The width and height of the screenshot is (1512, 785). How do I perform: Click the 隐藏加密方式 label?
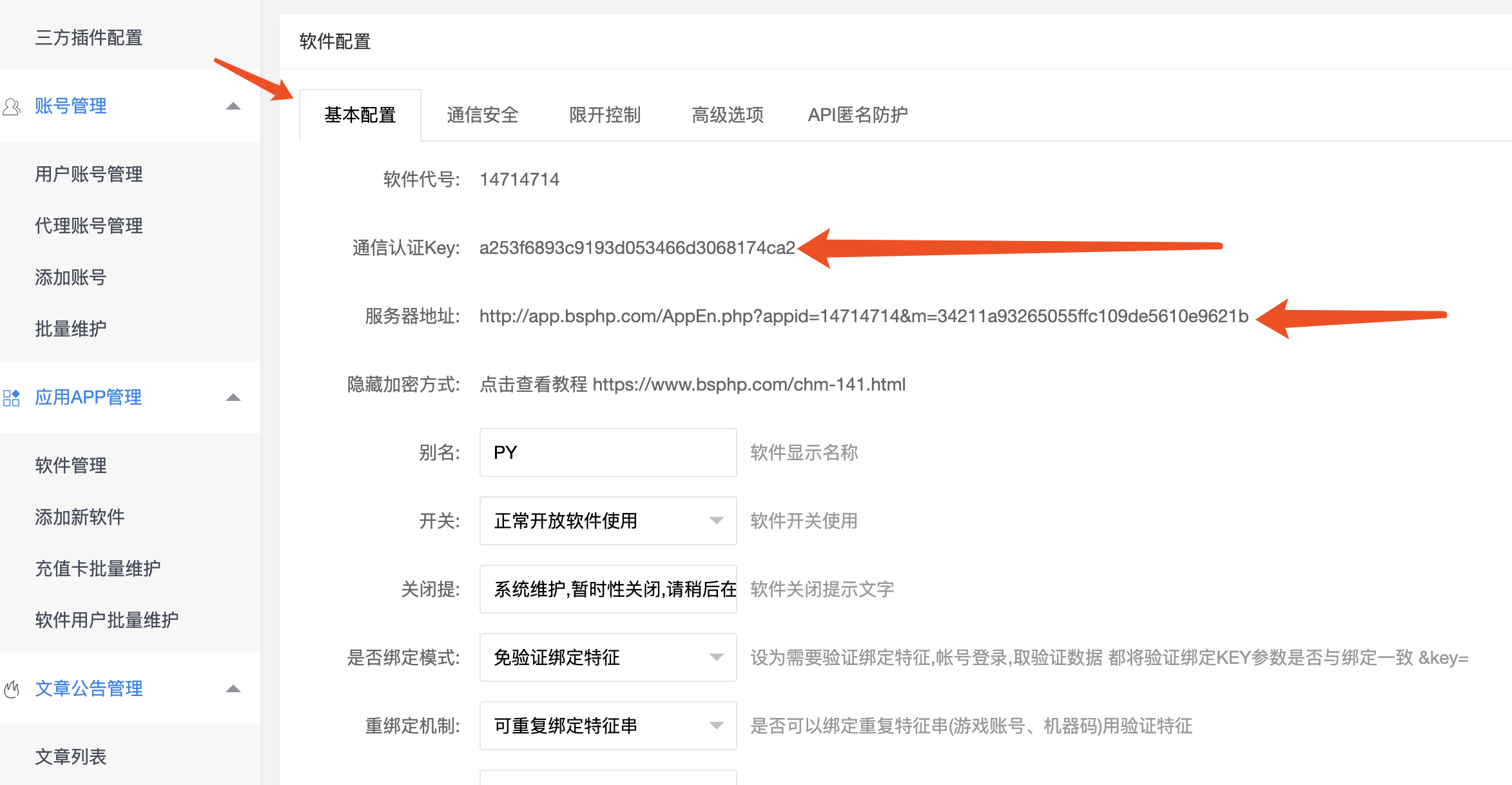[403, 385]
